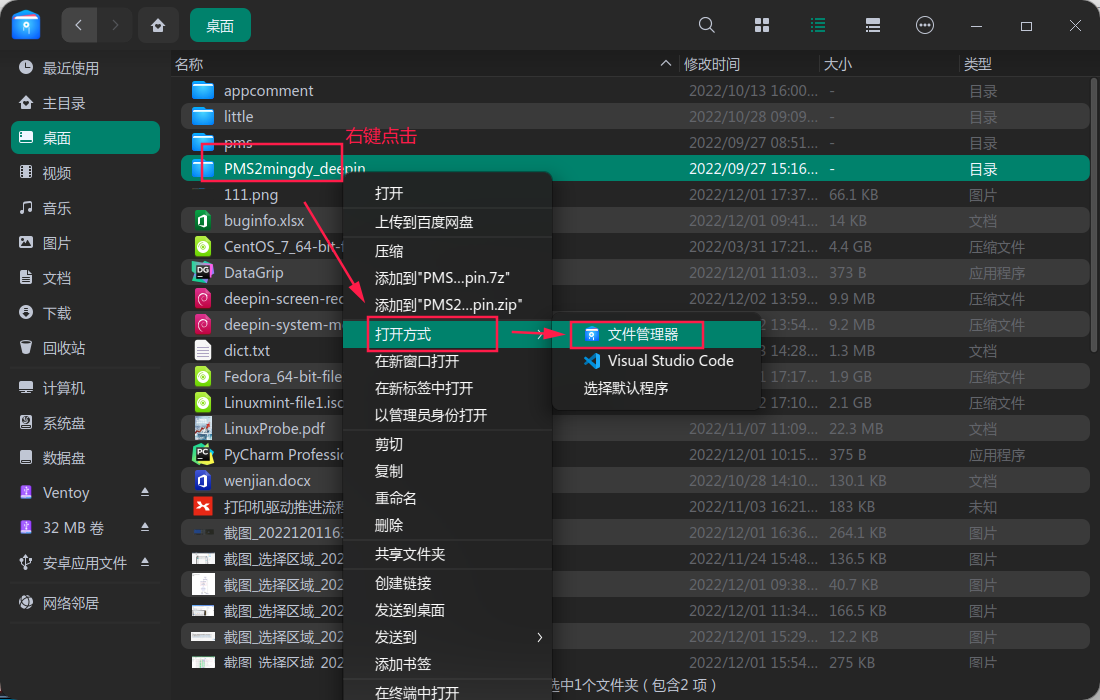
Task: Go back with the left arrow
Action: 79,25
